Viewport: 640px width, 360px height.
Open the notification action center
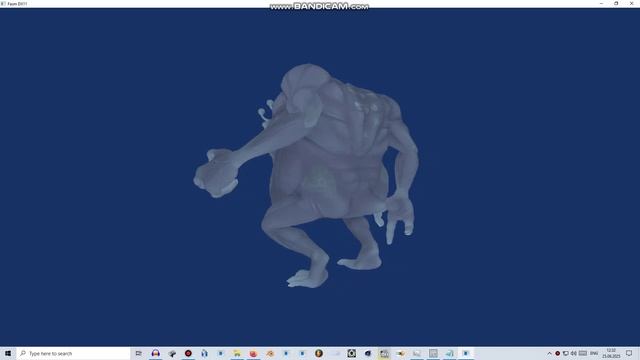(629, 353)
